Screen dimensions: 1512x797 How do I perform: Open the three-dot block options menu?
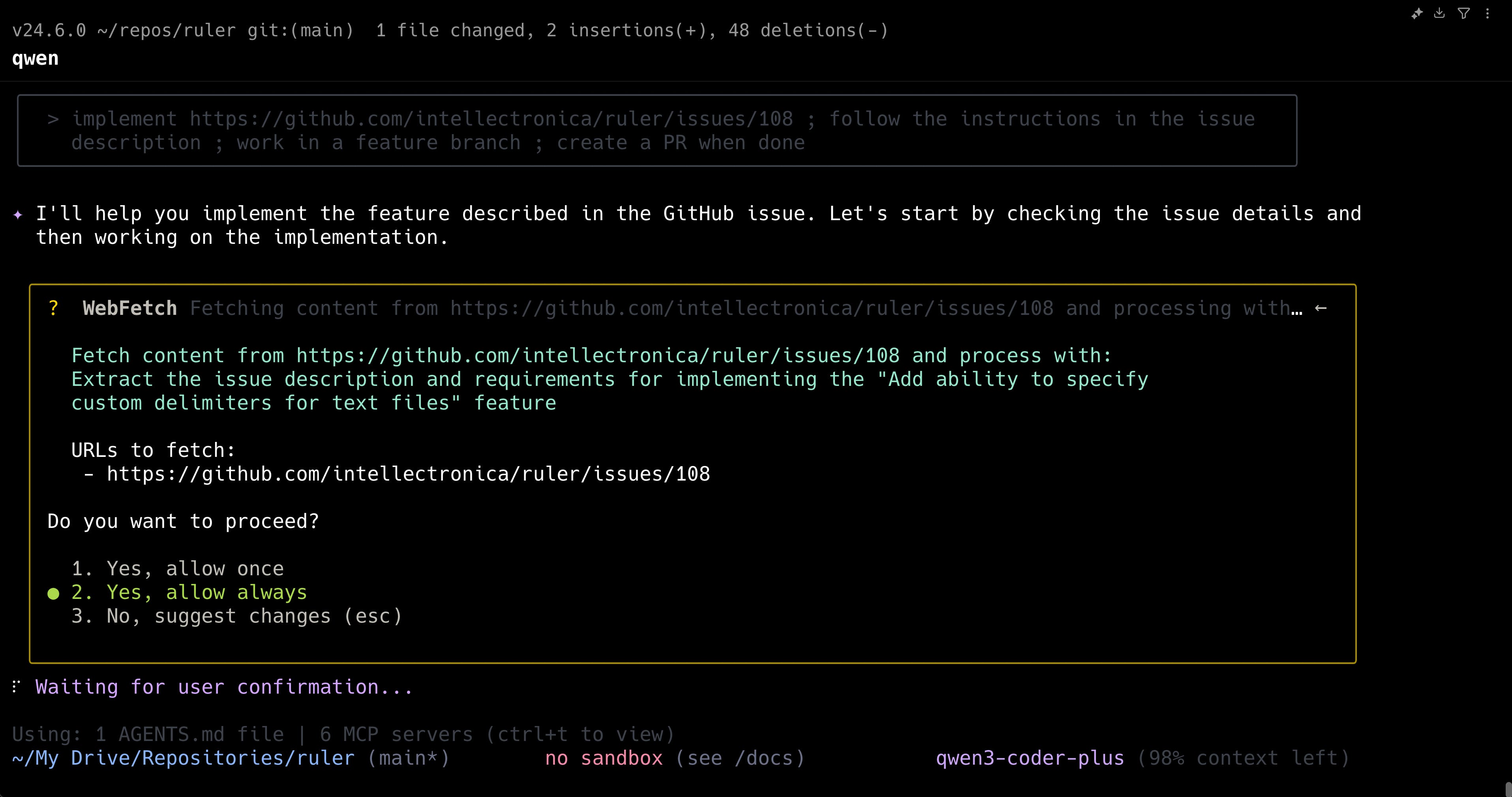1488,13
